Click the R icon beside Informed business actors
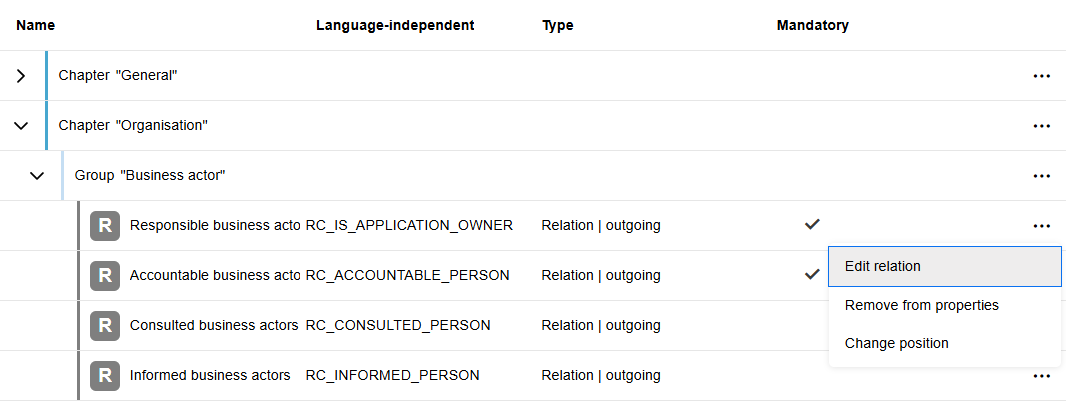 coord(105,376)
